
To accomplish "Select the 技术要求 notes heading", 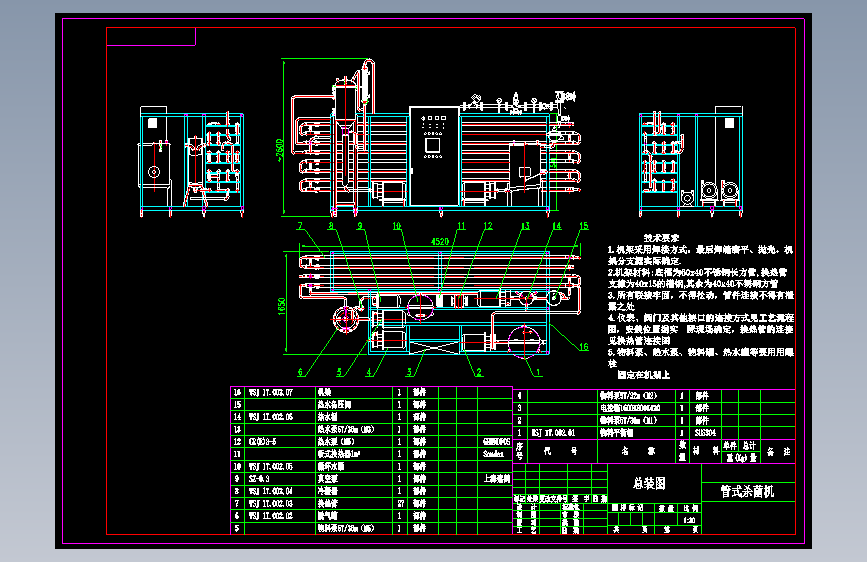I will coord(661,238).
